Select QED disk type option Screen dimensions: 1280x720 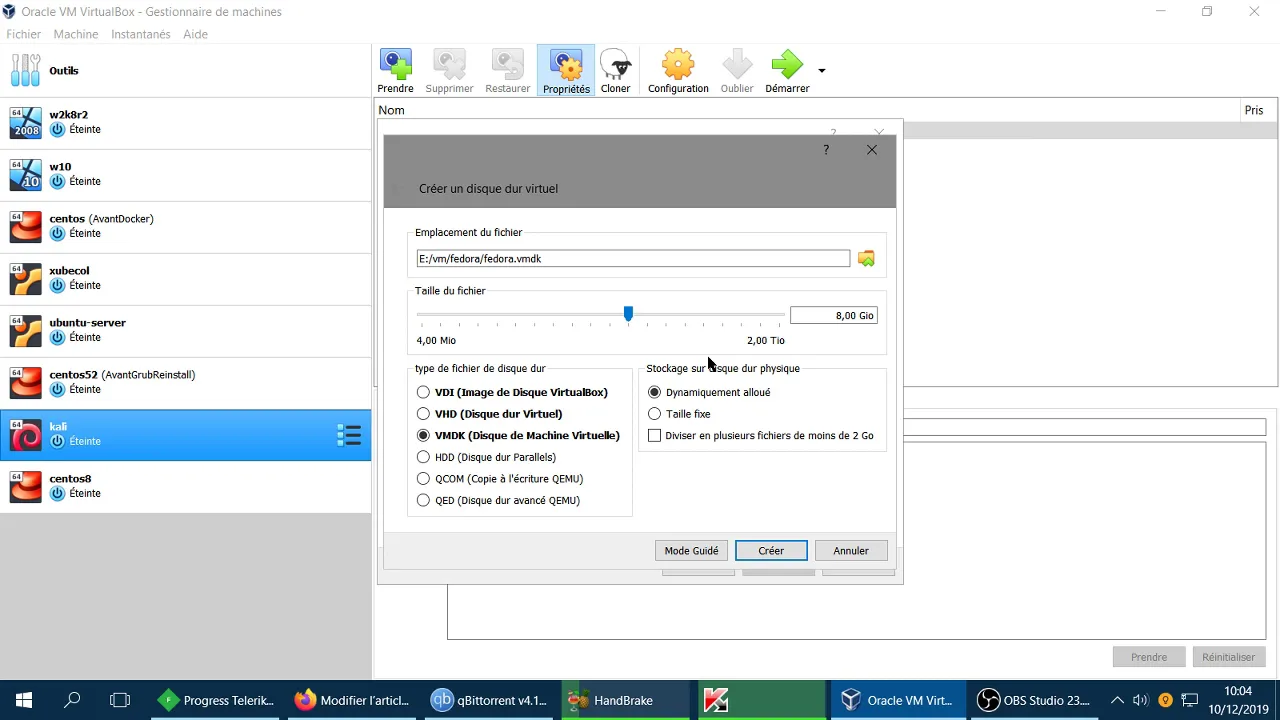click(x=498, y=500)
